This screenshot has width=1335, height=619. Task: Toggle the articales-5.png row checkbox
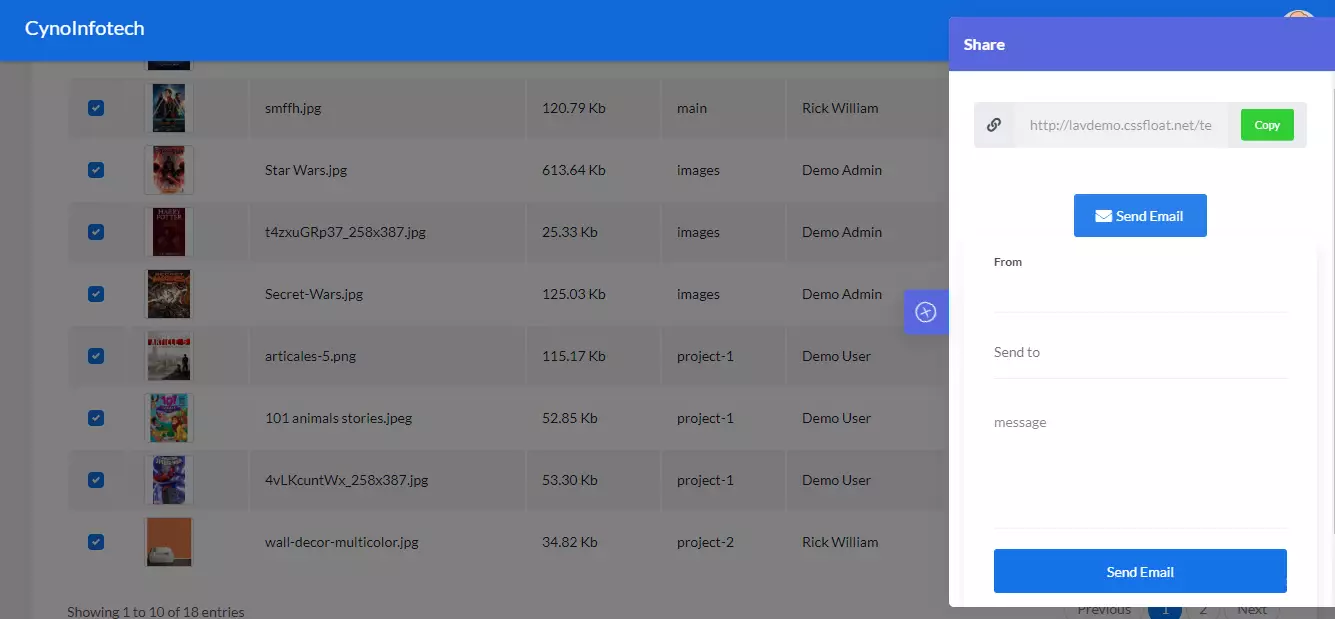pos(96,356)
